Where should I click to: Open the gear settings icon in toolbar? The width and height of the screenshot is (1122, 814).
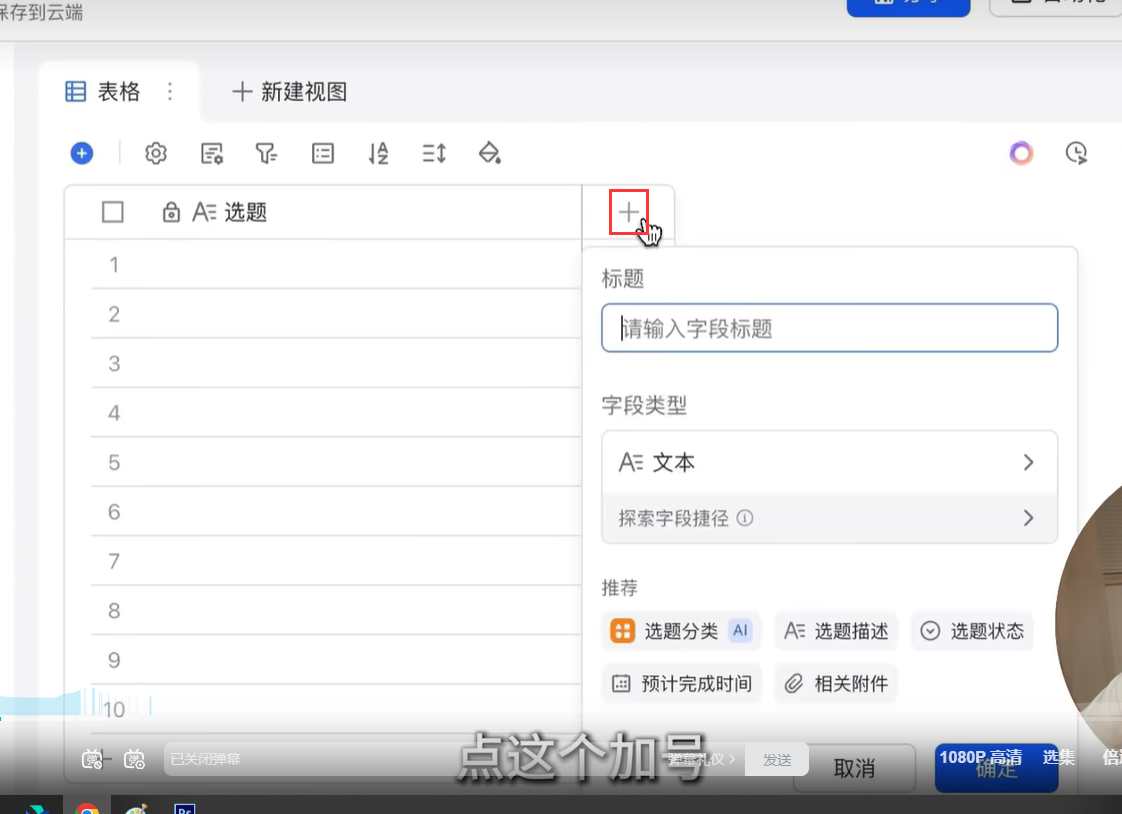point(156,153)
